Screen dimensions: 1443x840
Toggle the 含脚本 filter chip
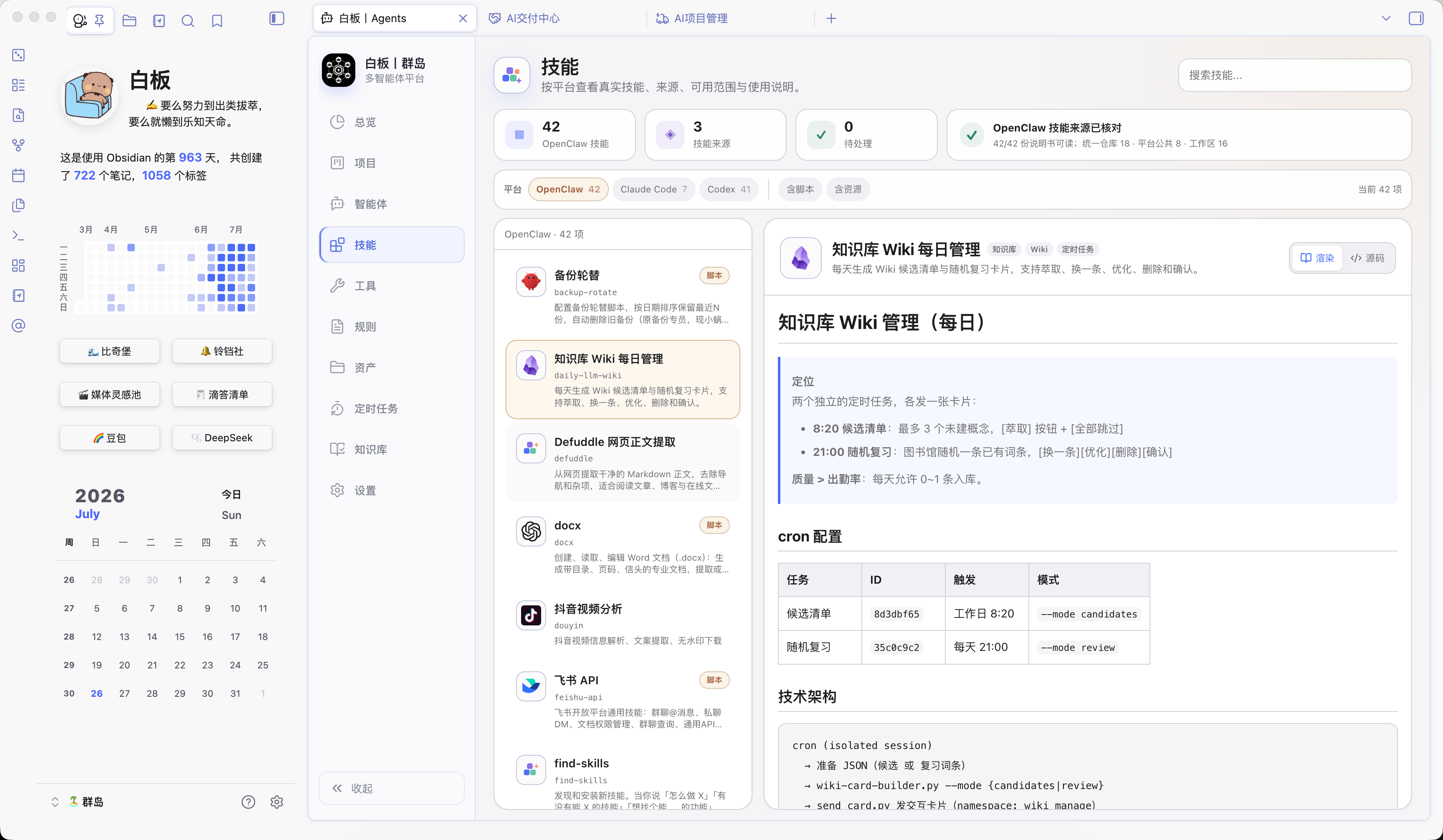click(800, 190)
